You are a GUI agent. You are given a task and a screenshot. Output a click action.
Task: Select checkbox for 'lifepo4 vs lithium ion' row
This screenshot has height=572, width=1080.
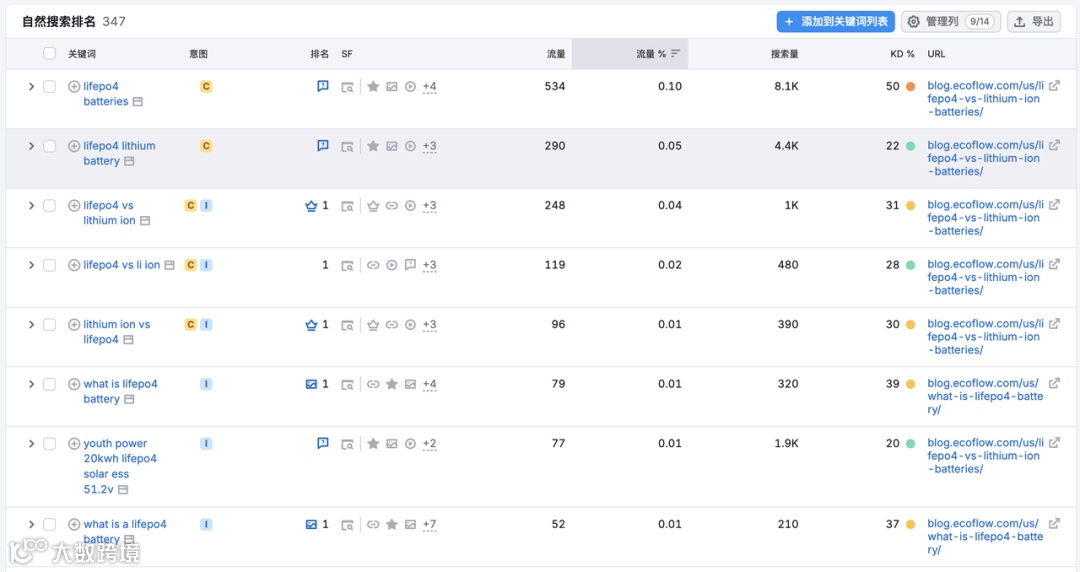(x=49, y=206)
